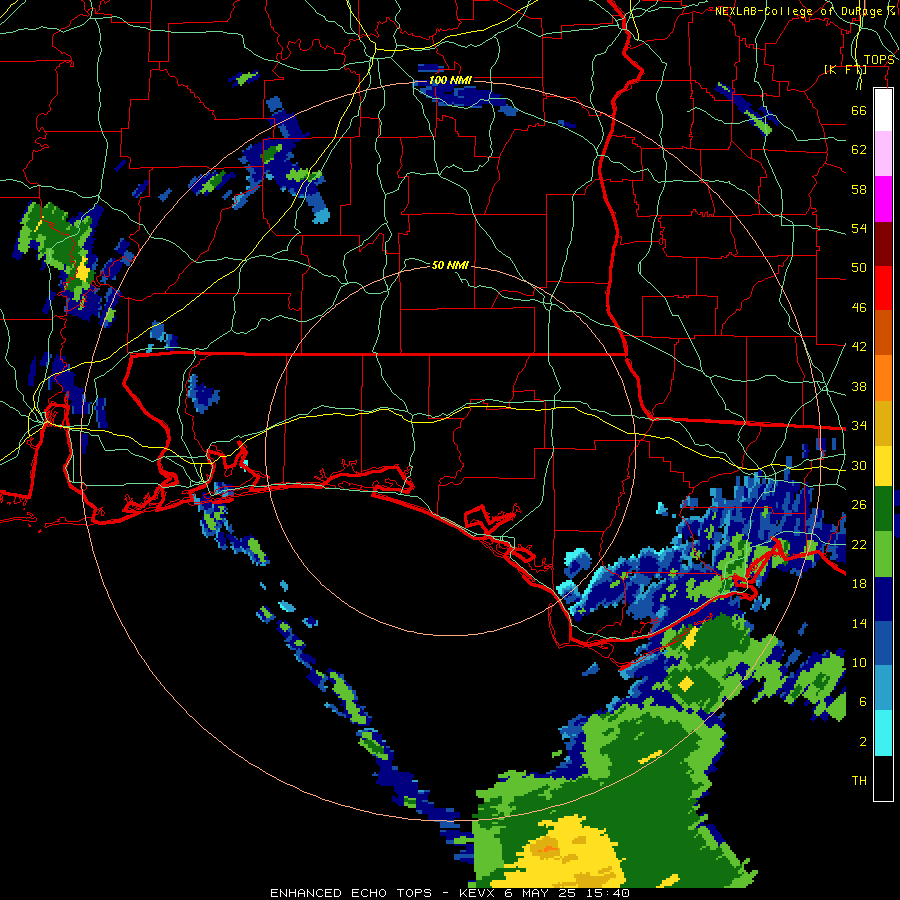
Task: Click the '54' legend value
Action: pos(859,228)
